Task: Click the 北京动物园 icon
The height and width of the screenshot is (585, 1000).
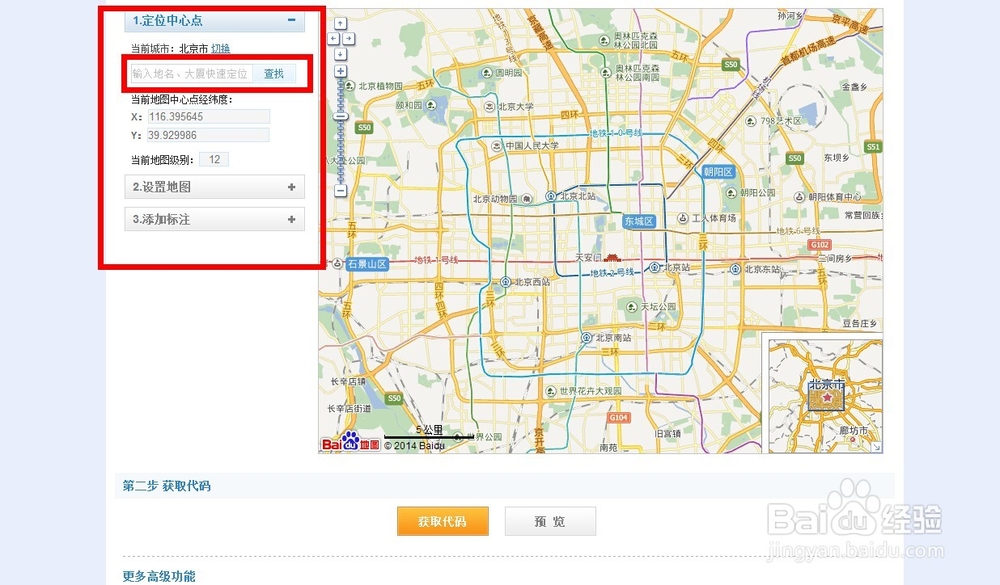Action: 527,199
